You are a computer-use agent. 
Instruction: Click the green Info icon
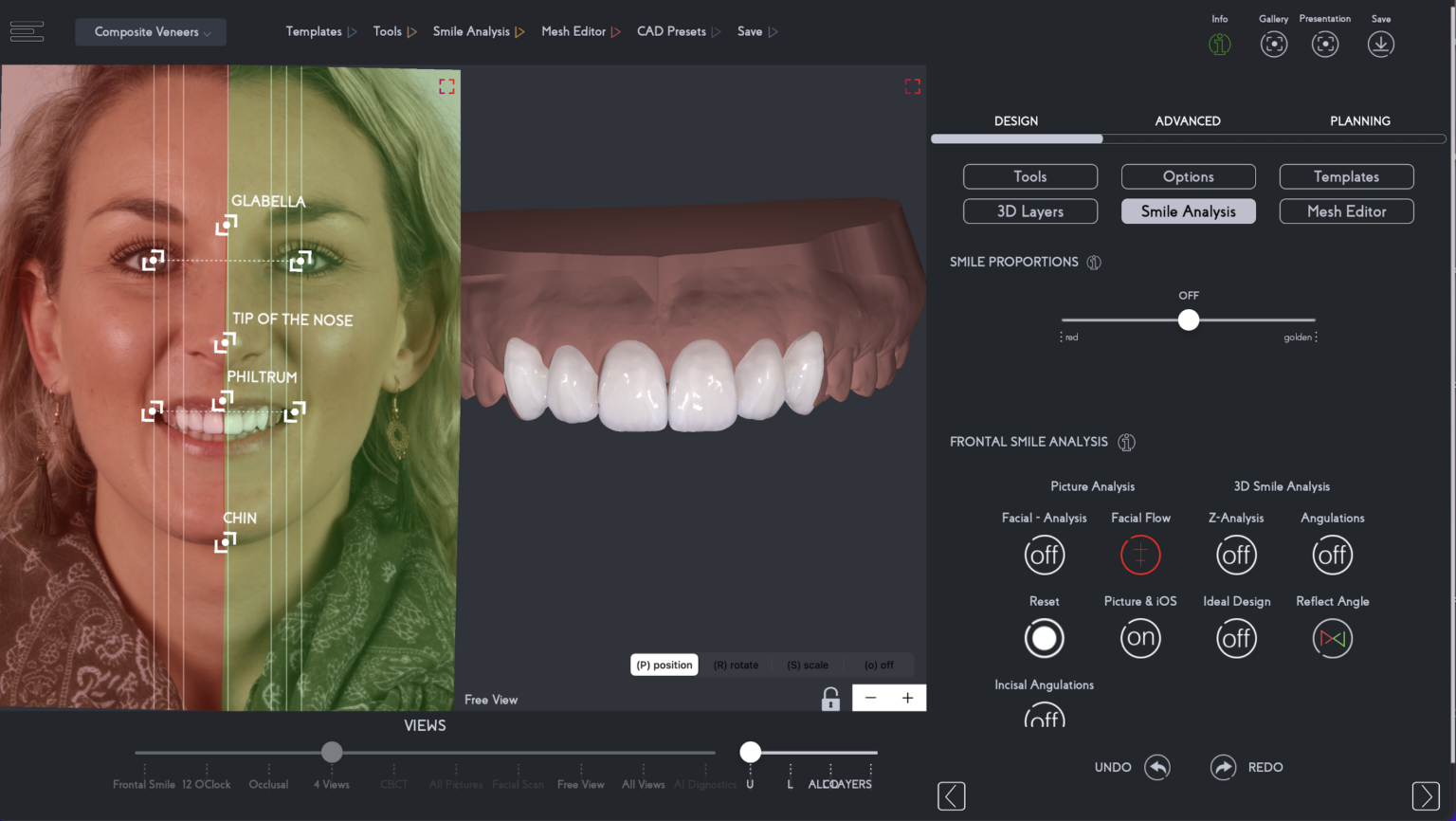pos(1220,44)
